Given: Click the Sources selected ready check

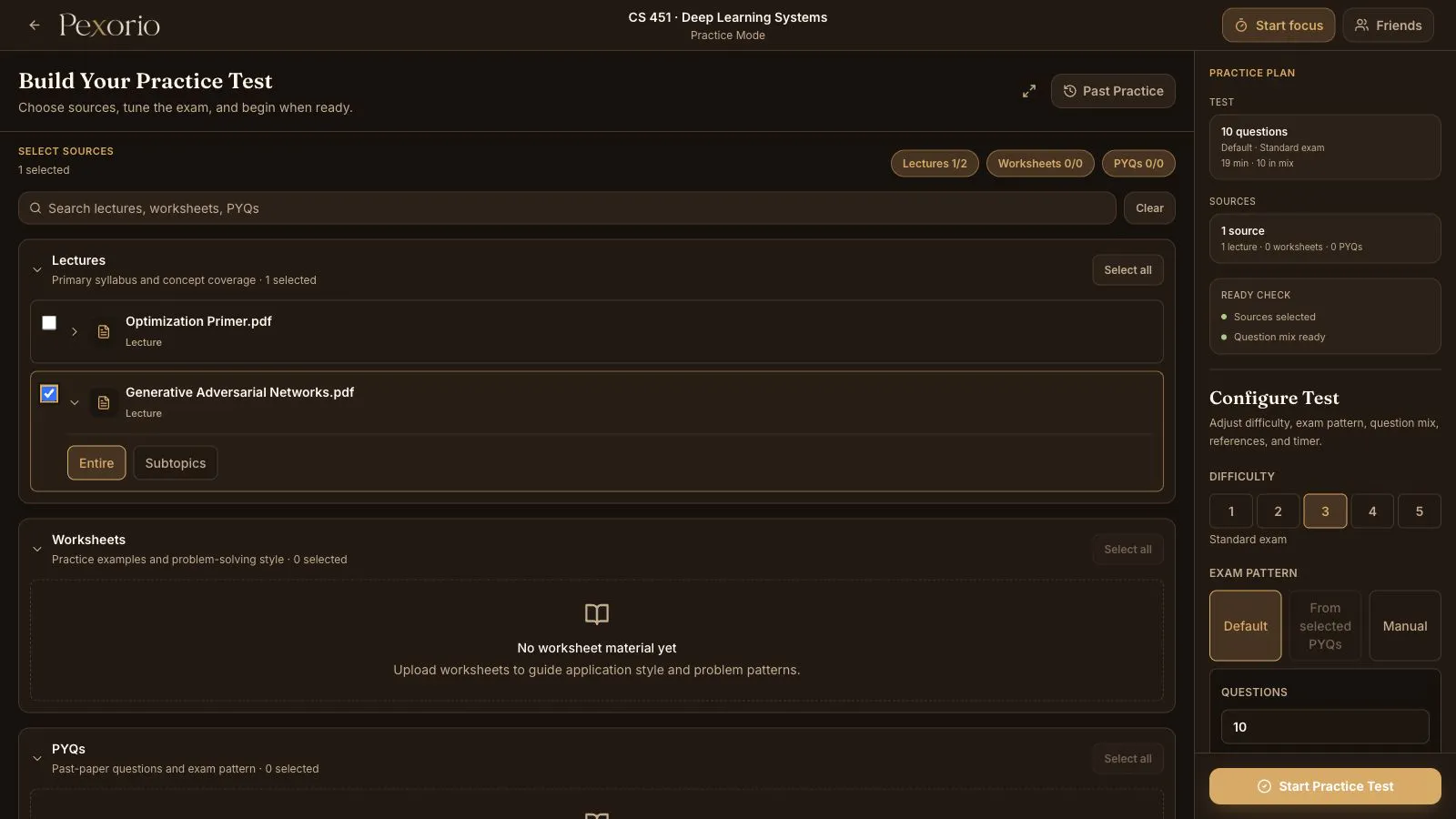Looking at the screenshot, I should (x=1274, y=317).
